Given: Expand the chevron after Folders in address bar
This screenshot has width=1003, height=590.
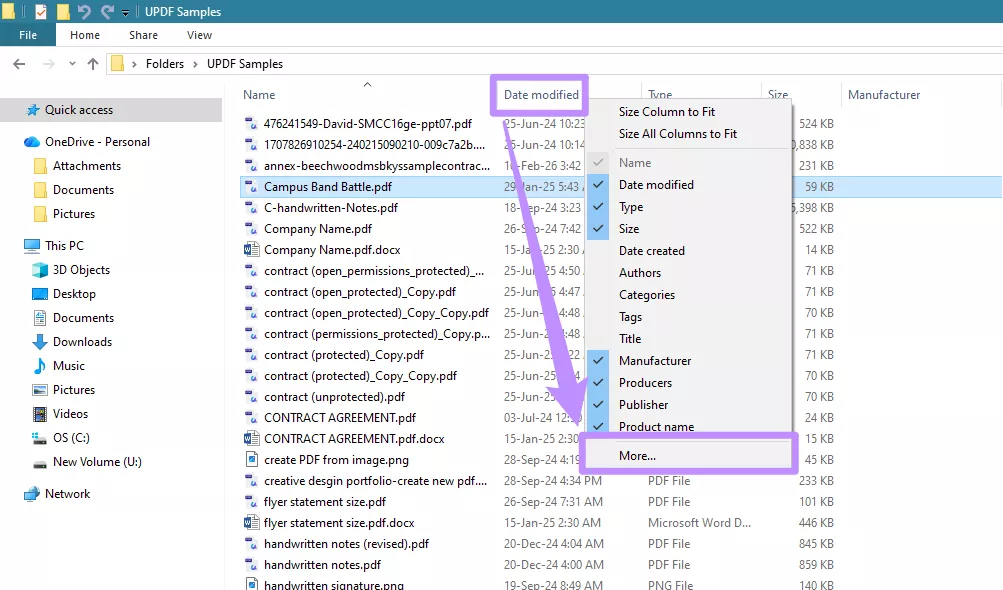Looking at the screenshot, I should point(195,63).
